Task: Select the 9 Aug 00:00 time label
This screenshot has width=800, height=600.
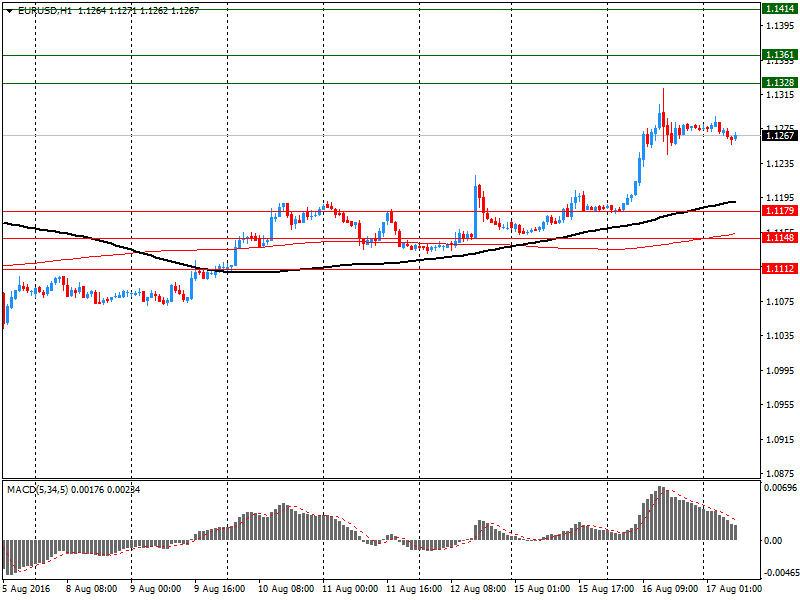Action: pos(156,589)
